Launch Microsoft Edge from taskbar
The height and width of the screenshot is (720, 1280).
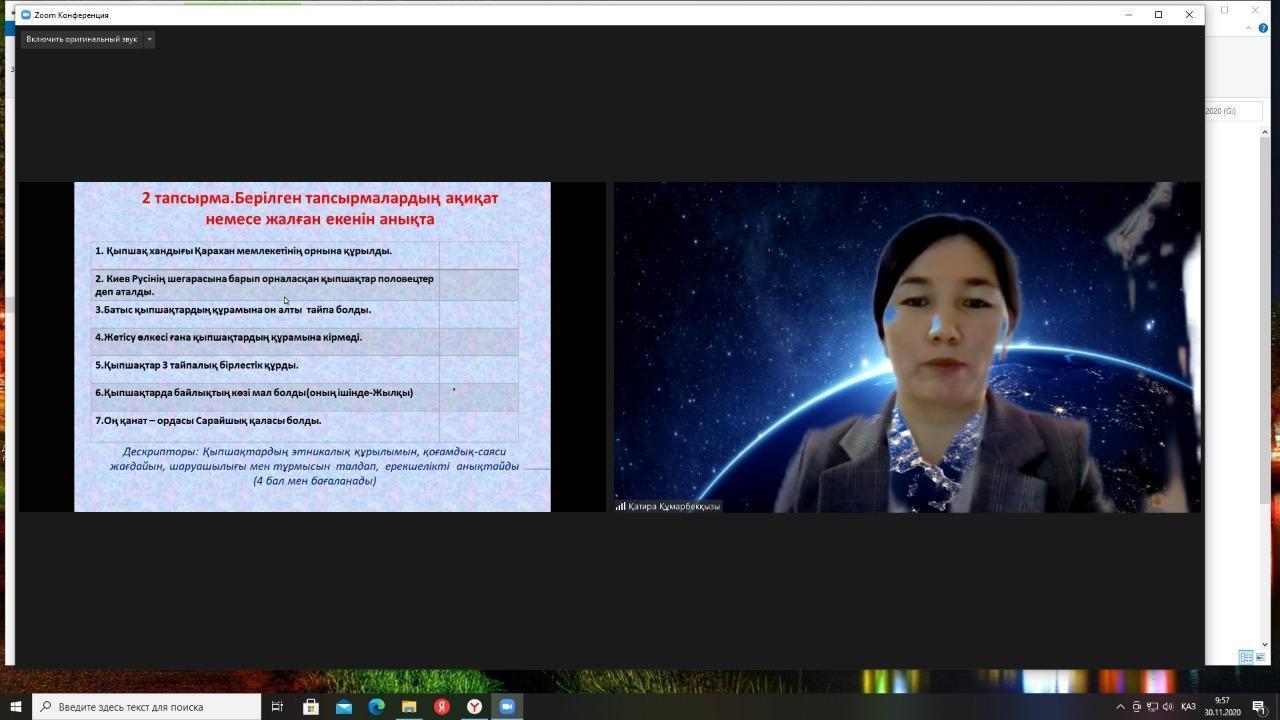coord(376,706)
